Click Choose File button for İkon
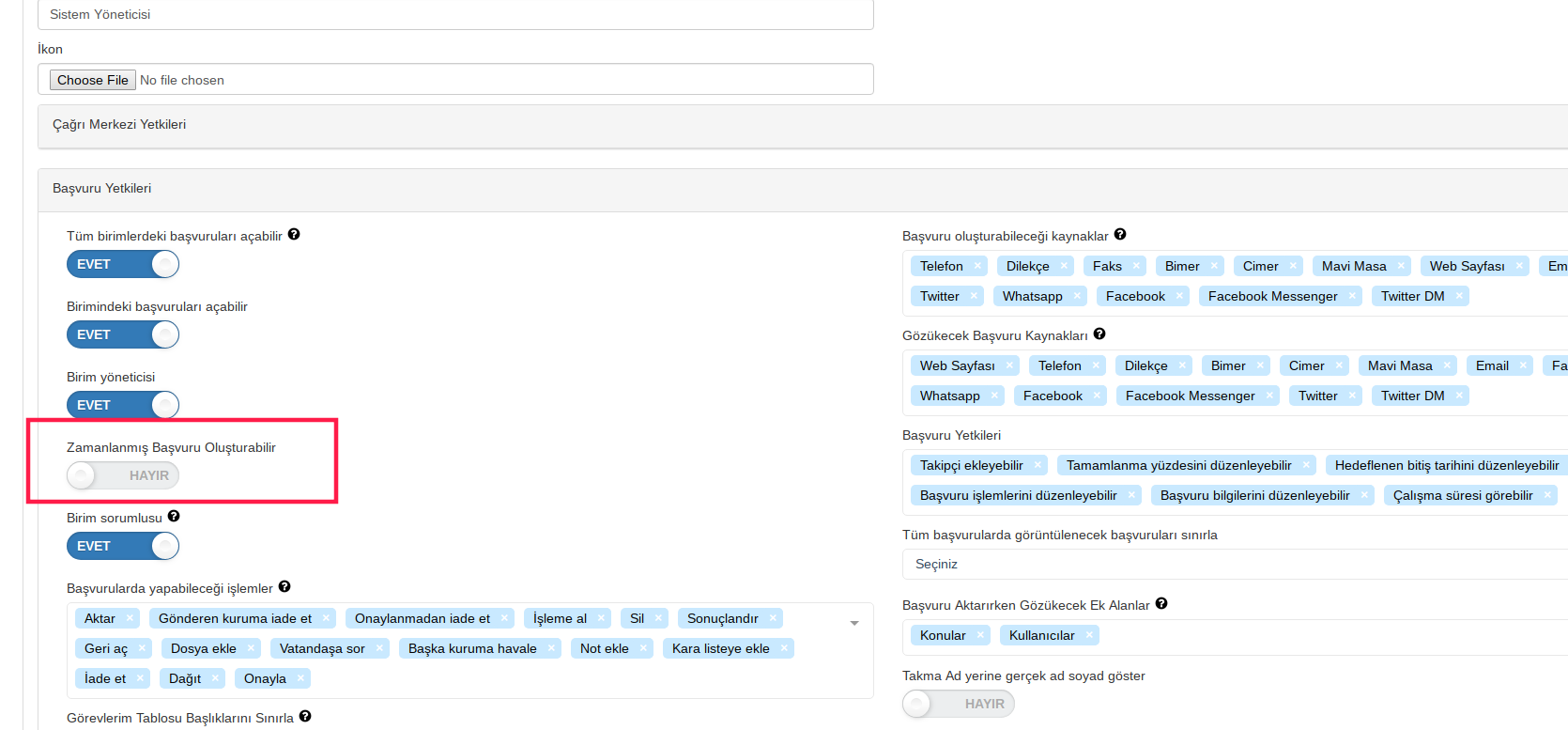Viewport: 1568px width, 730px height. (93, 80)
